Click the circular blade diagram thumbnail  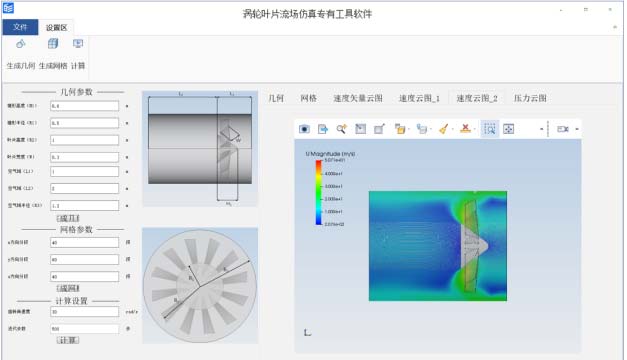[x=200, y=286]
